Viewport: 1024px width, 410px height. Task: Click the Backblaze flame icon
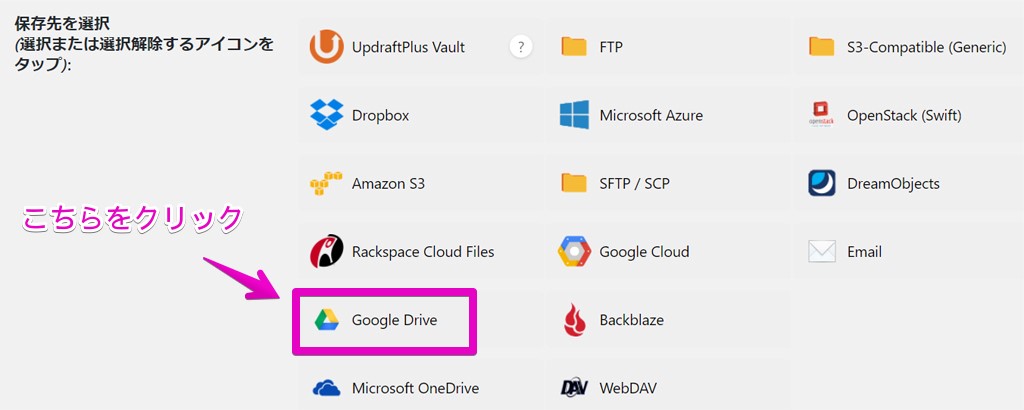(574, 320)
